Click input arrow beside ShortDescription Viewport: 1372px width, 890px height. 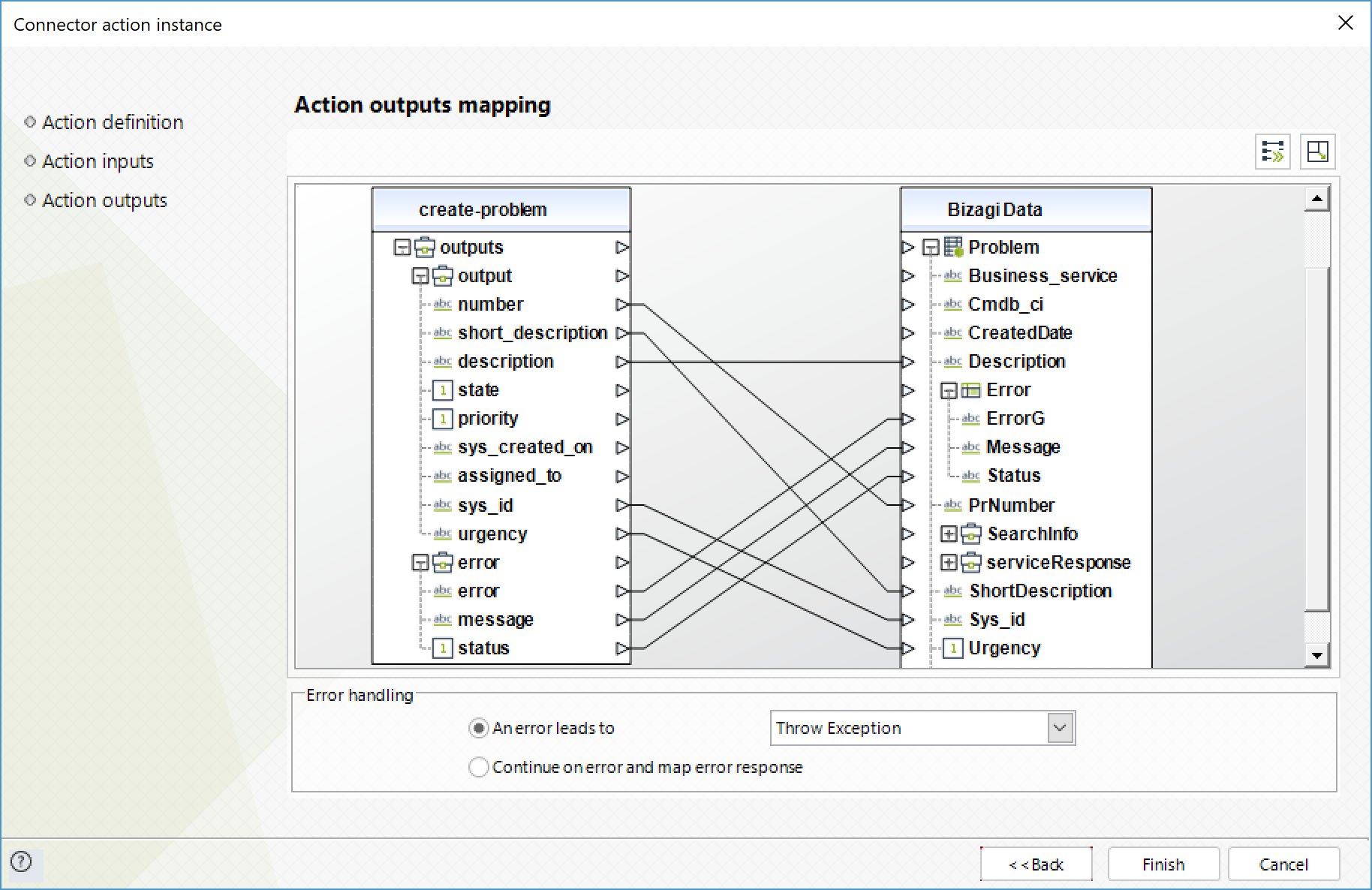pos(908,591)
